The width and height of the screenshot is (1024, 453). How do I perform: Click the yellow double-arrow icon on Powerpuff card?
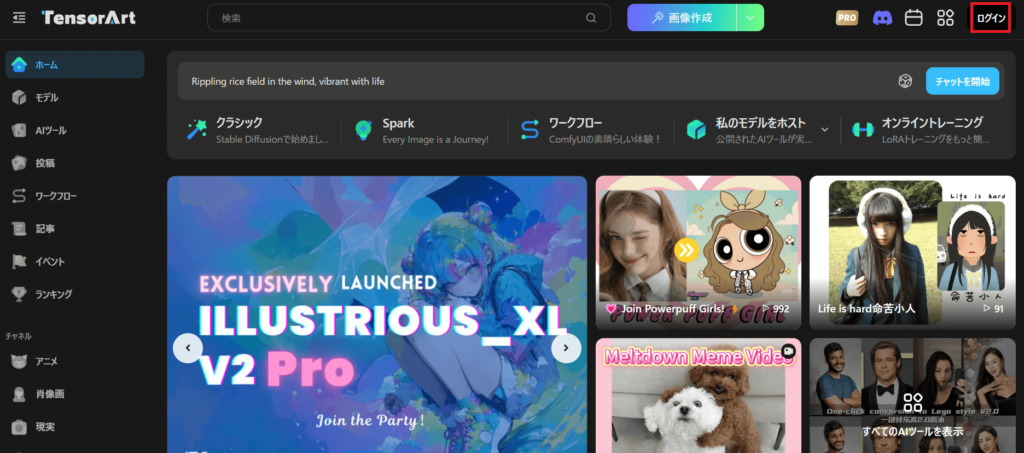[686, 249]
